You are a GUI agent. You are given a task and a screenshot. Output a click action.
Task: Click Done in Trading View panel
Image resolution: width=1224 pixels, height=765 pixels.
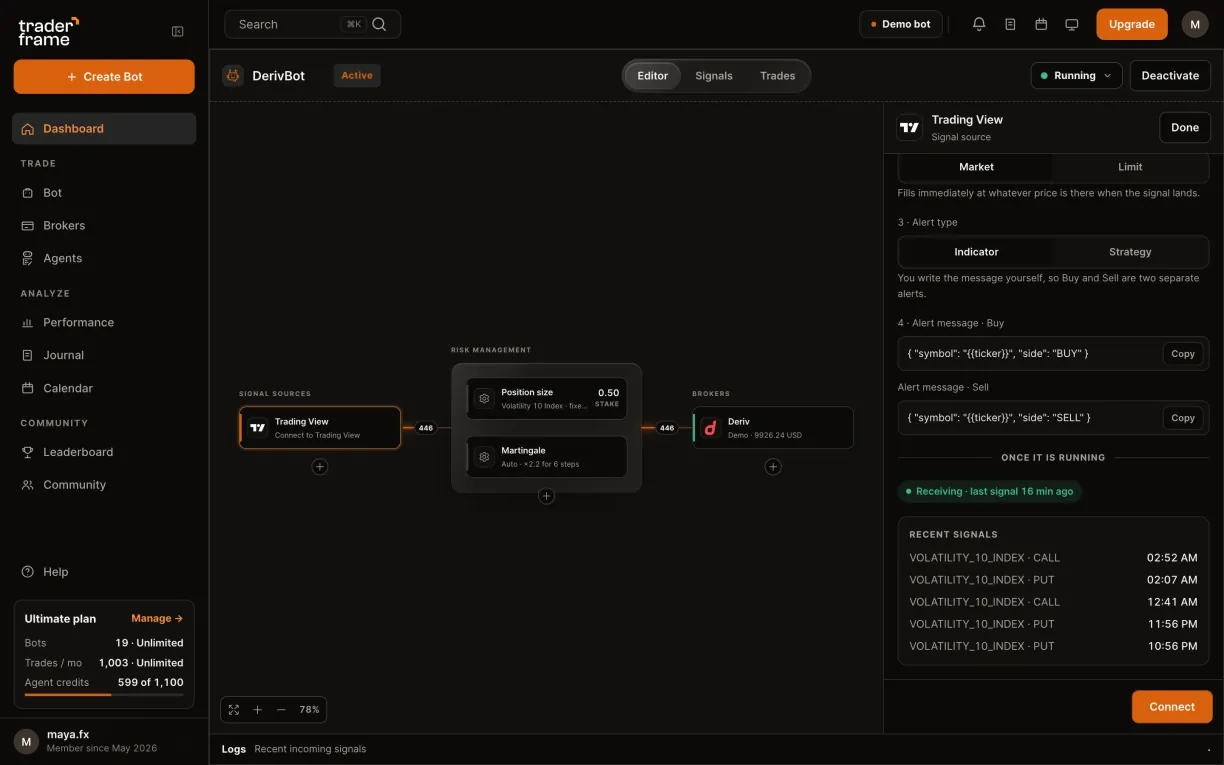point(1185,127)
